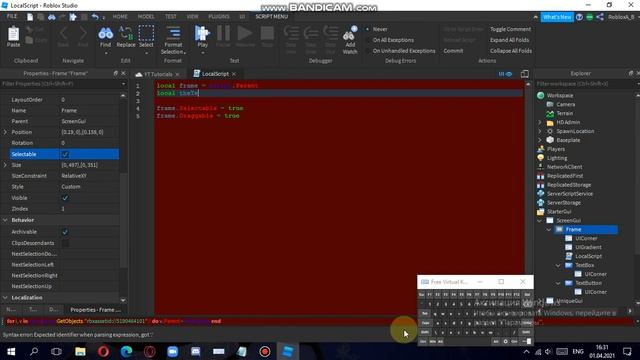The width and height of the screenshot is (640, 360).
Task: Select the LocalScript item in Explorer
Action: (x=588, y=256)
